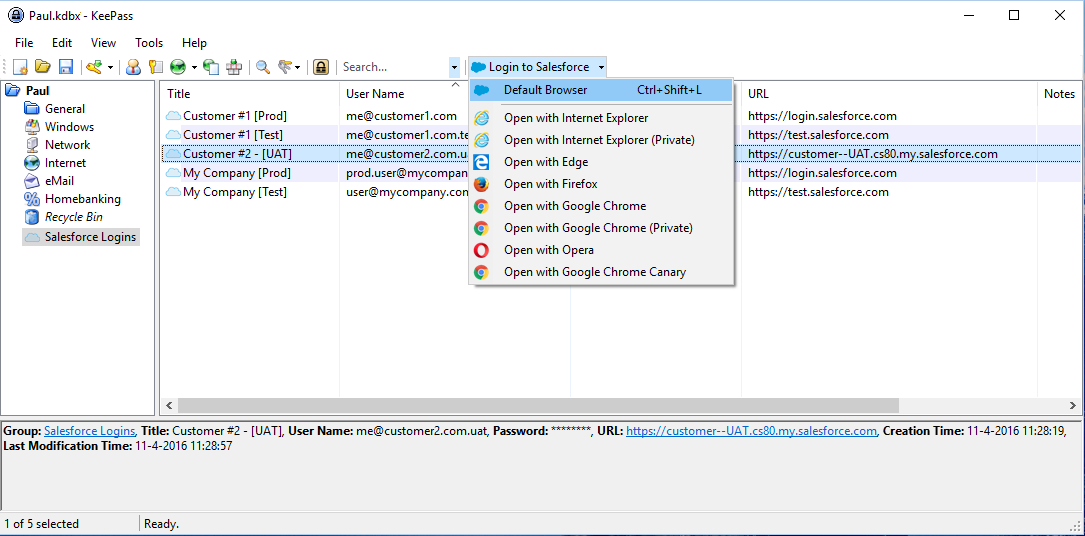Screen dimensions: 1085x536
Task: Click the Open database folder icon
Action: pos(43,67)
